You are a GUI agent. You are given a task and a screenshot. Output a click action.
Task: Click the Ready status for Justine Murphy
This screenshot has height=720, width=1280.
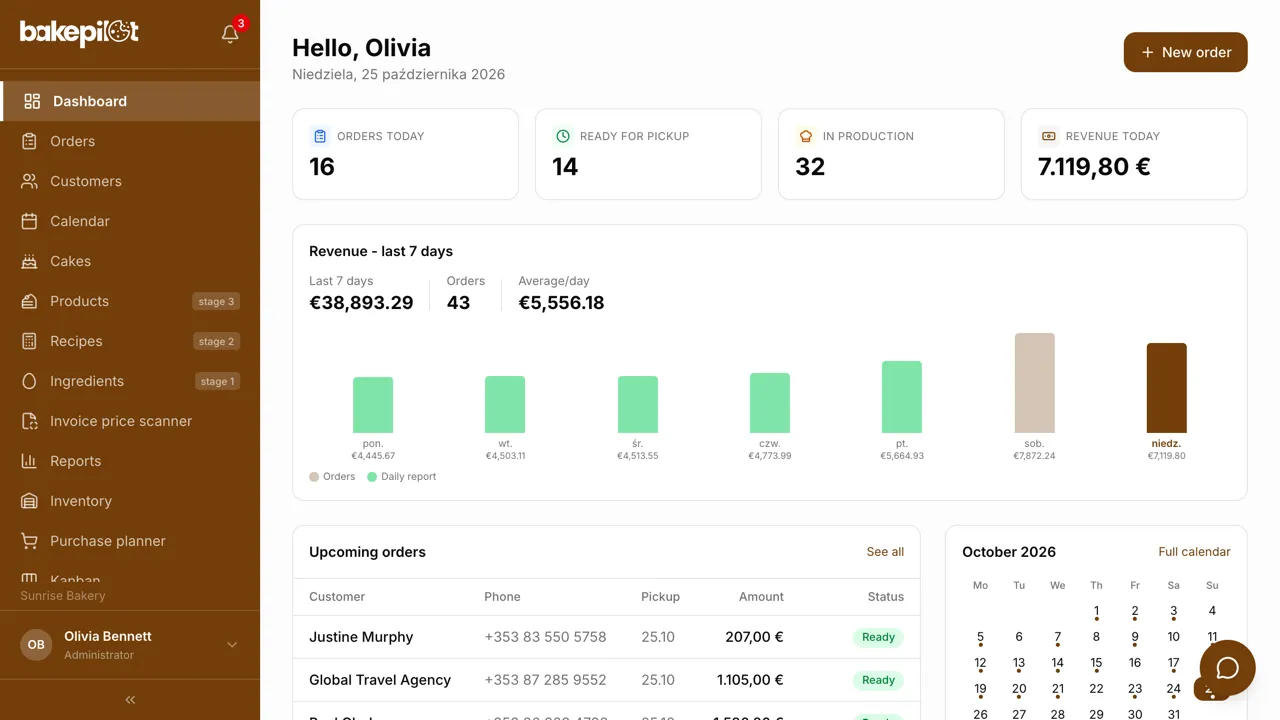878,637
